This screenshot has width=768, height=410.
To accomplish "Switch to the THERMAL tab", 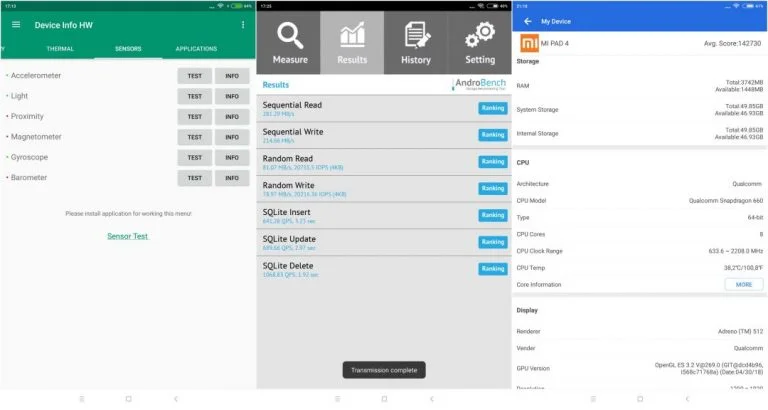I will coord(60,48).
